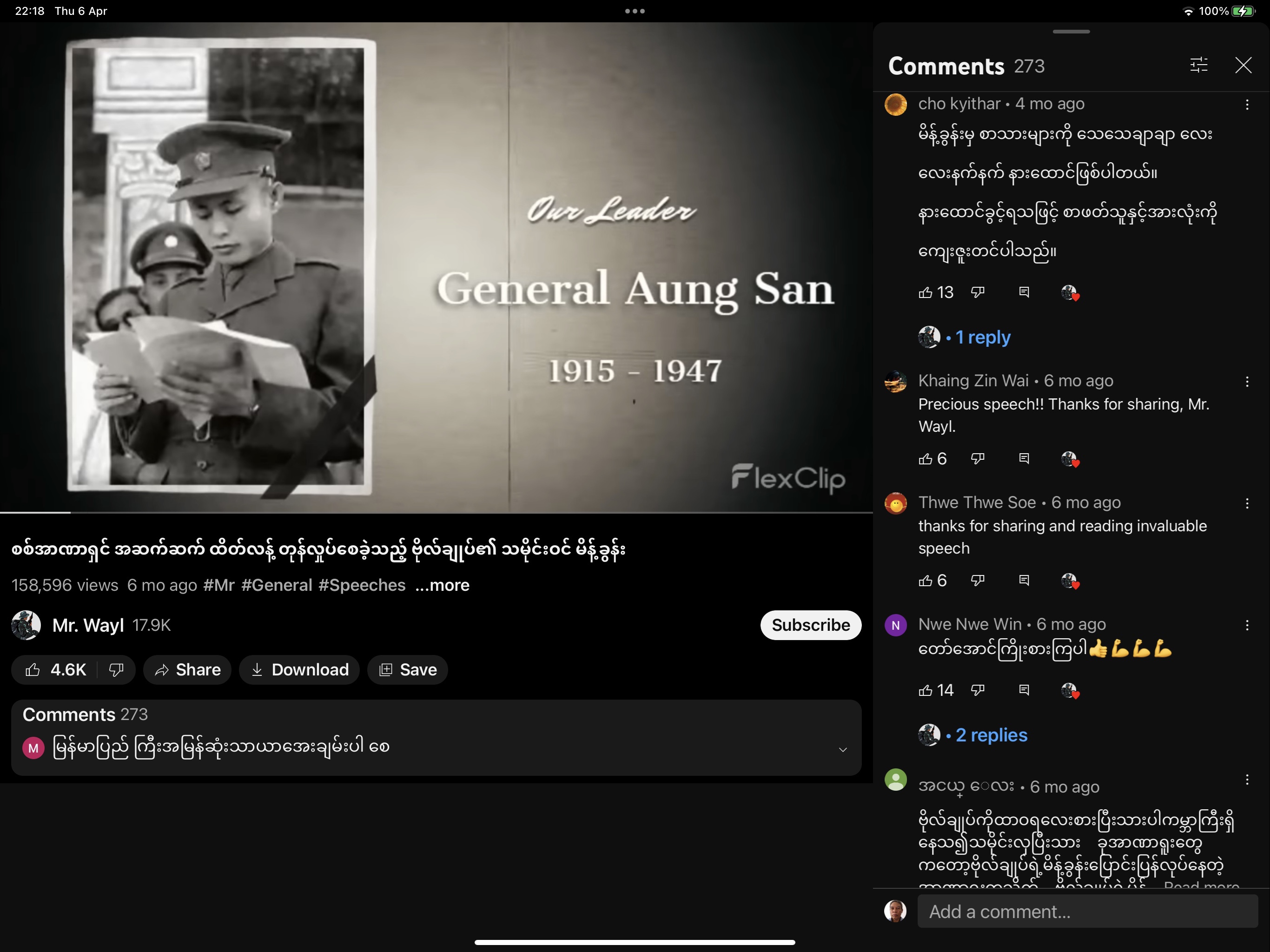Open options menu for cho kyithar's comment

pyautogui.click(x=1247, y=105)
